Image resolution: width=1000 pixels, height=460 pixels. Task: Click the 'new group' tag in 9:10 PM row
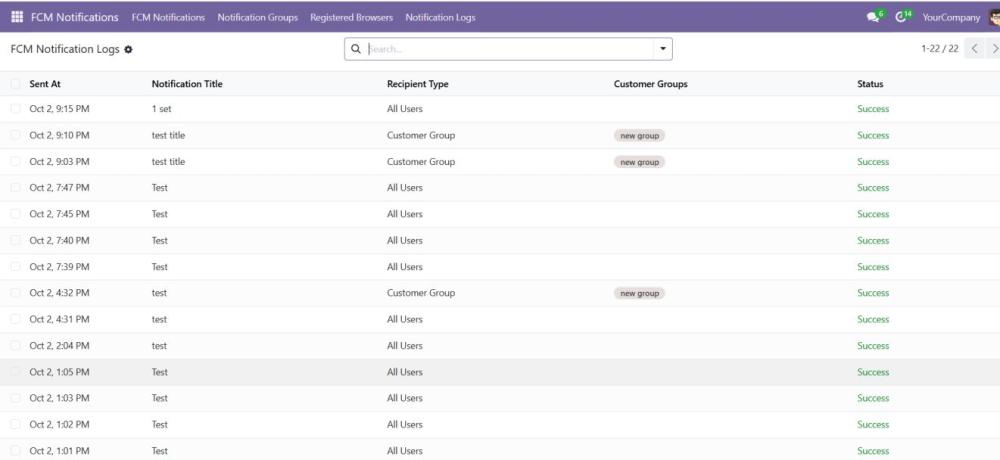tap(640, 135)
